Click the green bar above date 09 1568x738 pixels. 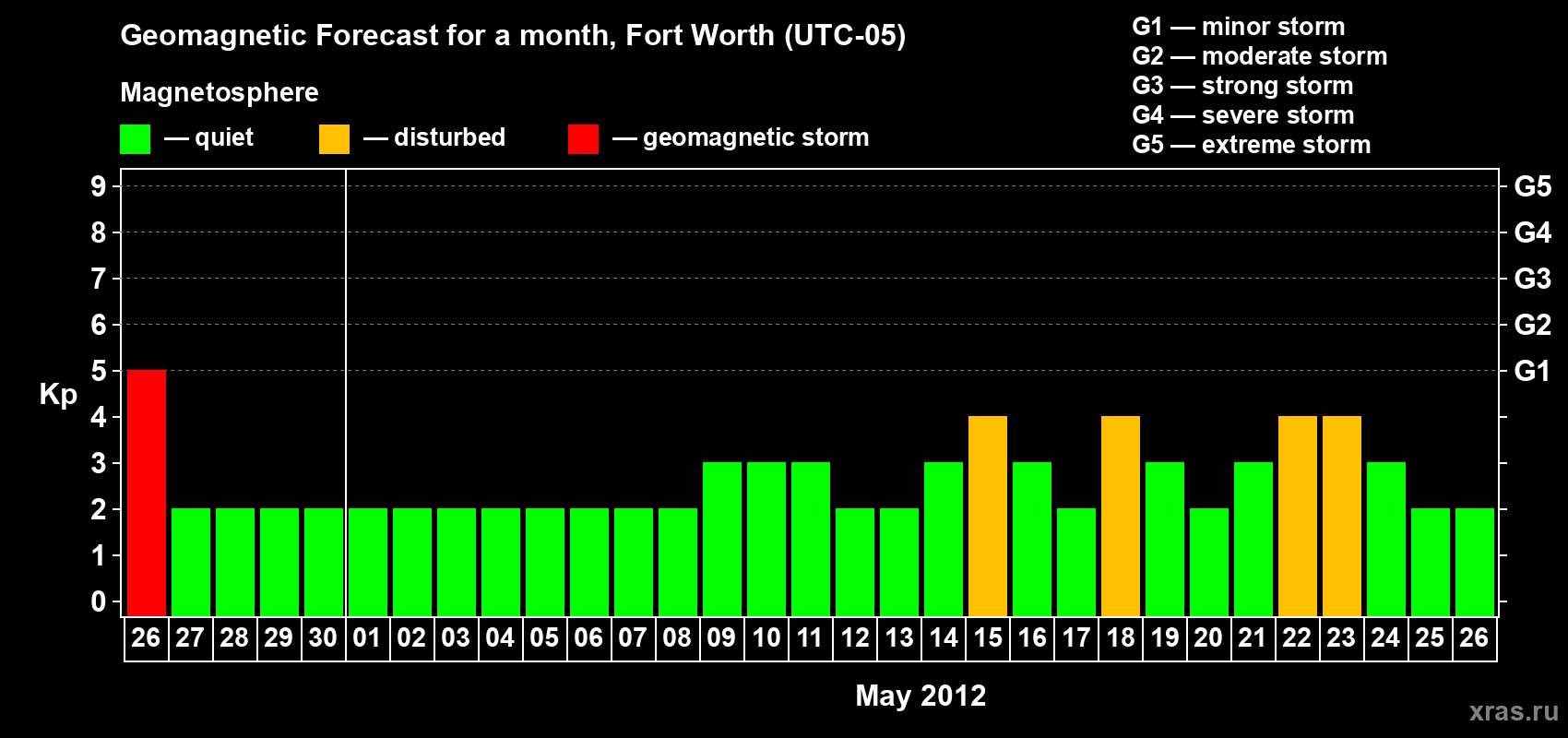coord(722,539)
